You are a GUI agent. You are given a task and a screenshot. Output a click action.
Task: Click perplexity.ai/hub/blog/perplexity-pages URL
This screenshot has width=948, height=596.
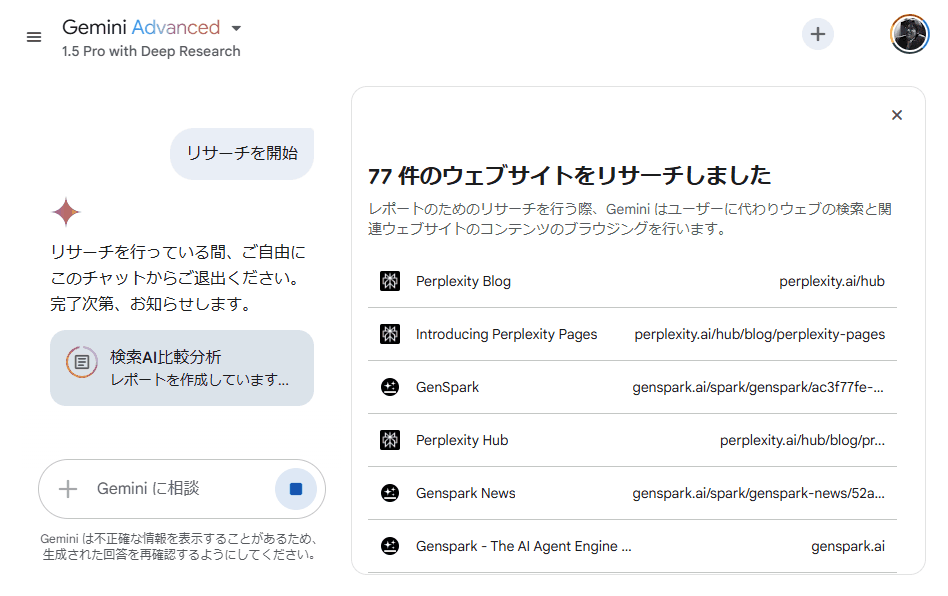(x=759, y=334)
